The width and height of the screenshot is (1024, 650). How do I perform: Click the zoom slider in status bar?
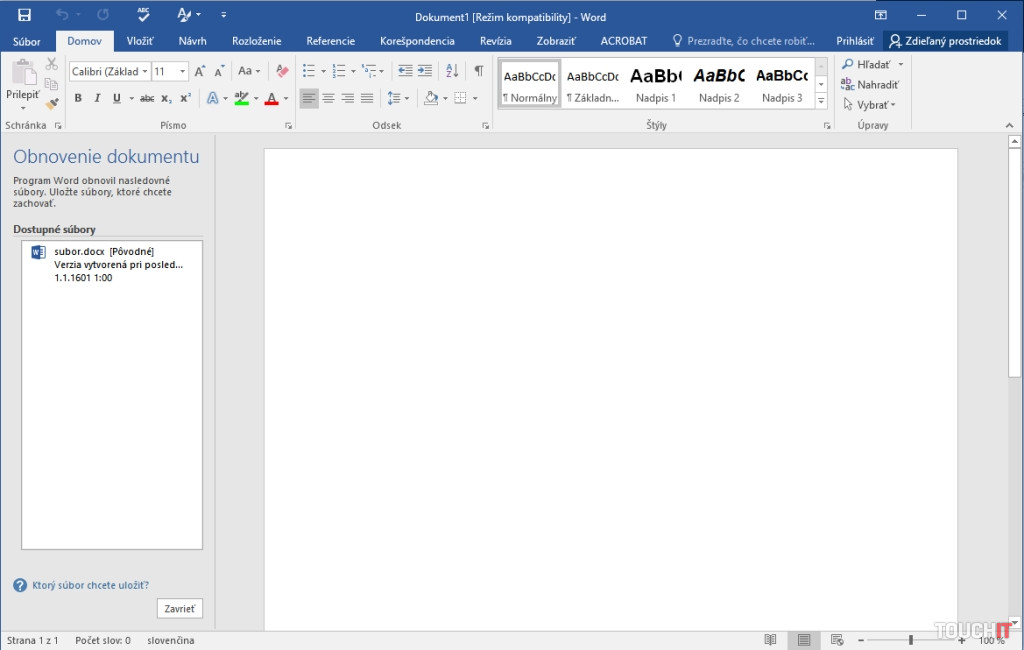tap(910, 640)
